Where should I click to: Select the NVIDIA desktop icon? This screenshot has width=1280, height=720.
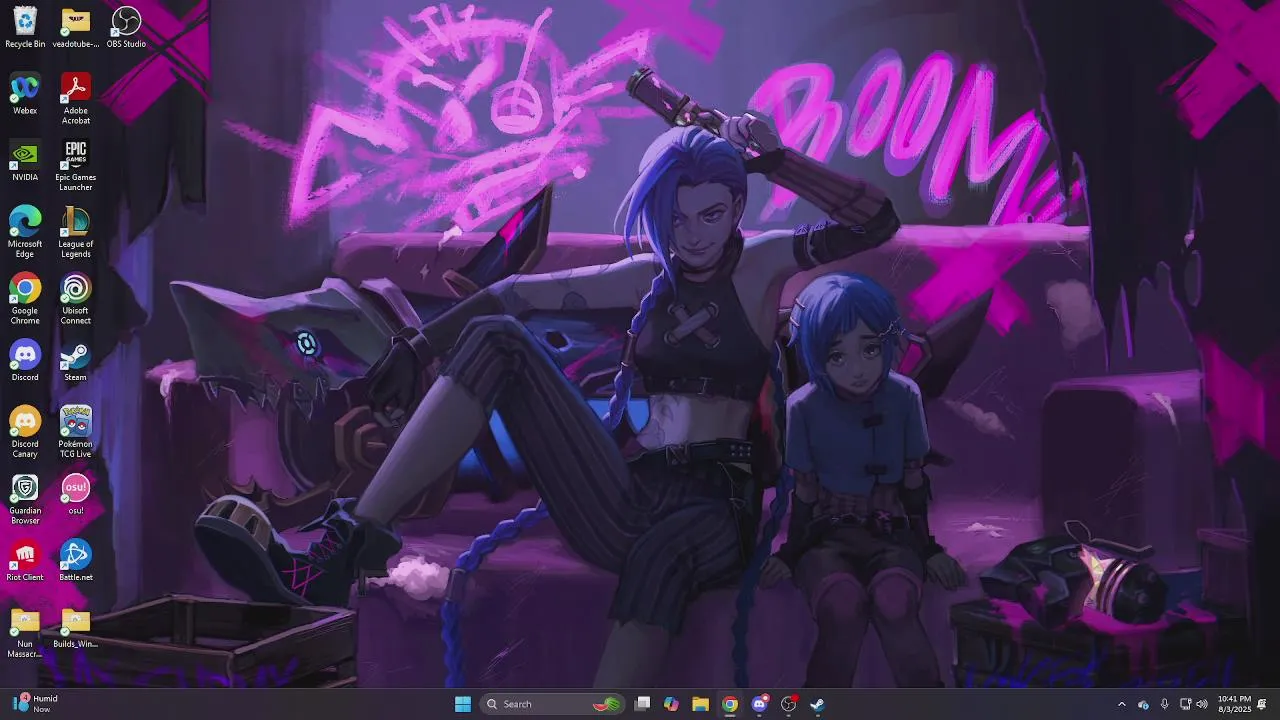pos(25,161)
